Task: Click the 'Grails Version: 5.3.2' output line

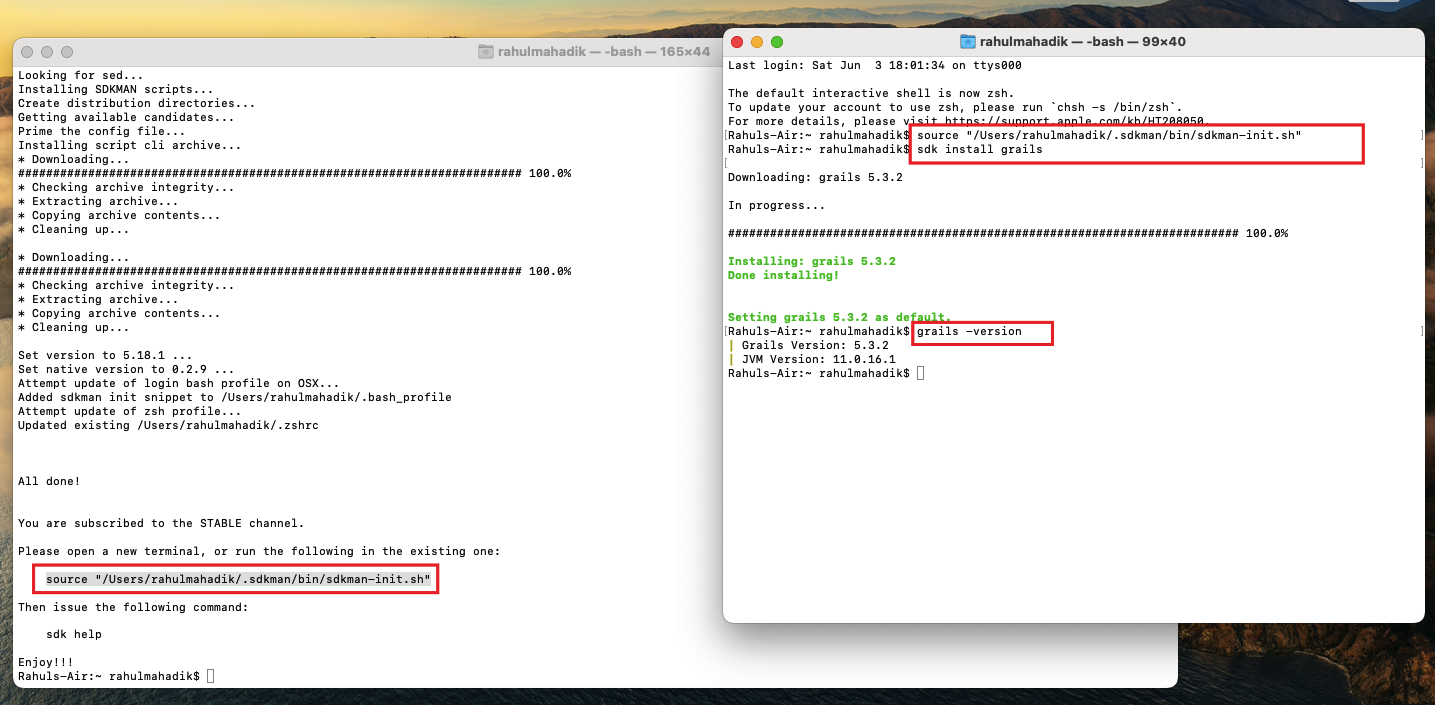Action: [x=815, y=345]
